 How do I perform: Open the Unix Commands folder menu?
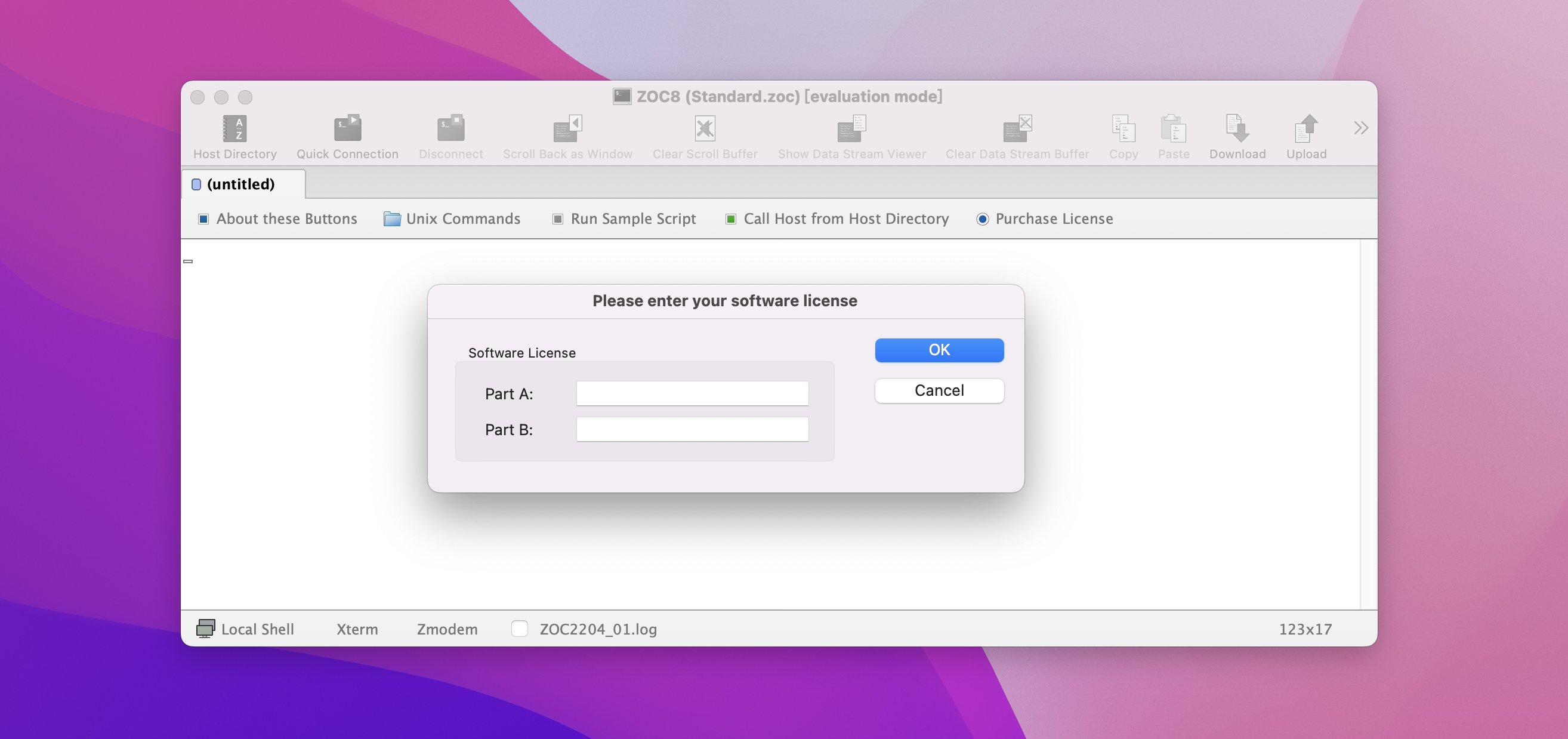pos(452,219)
